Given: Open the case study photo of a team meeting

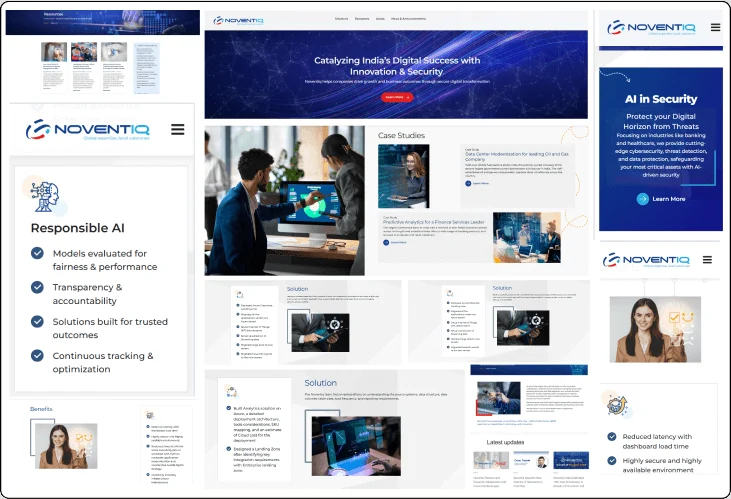Looking at the screenshot, I should 527,237.
